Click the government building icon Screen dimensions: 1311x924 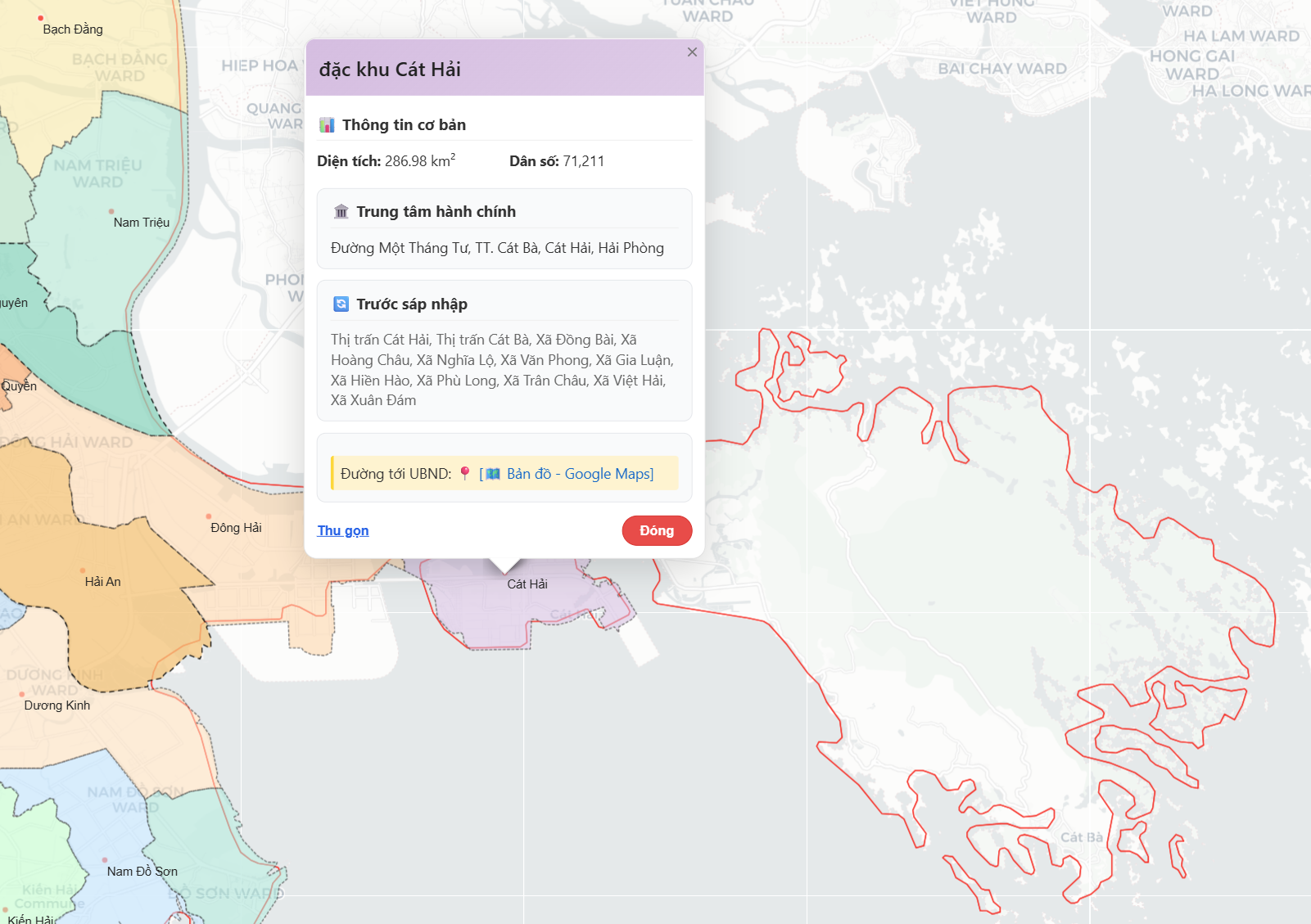[341, 212]
